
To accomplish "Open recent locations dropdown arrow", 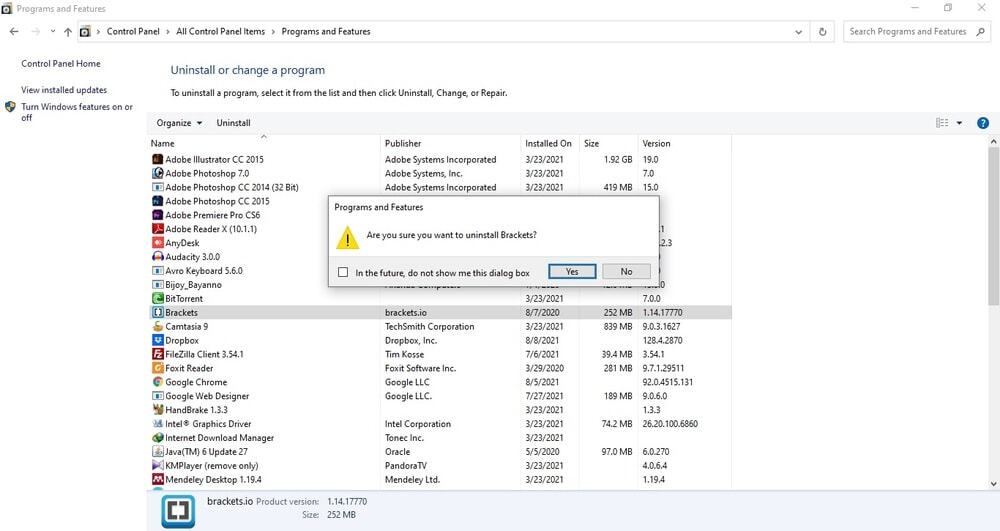I will (x=52, y=31).
